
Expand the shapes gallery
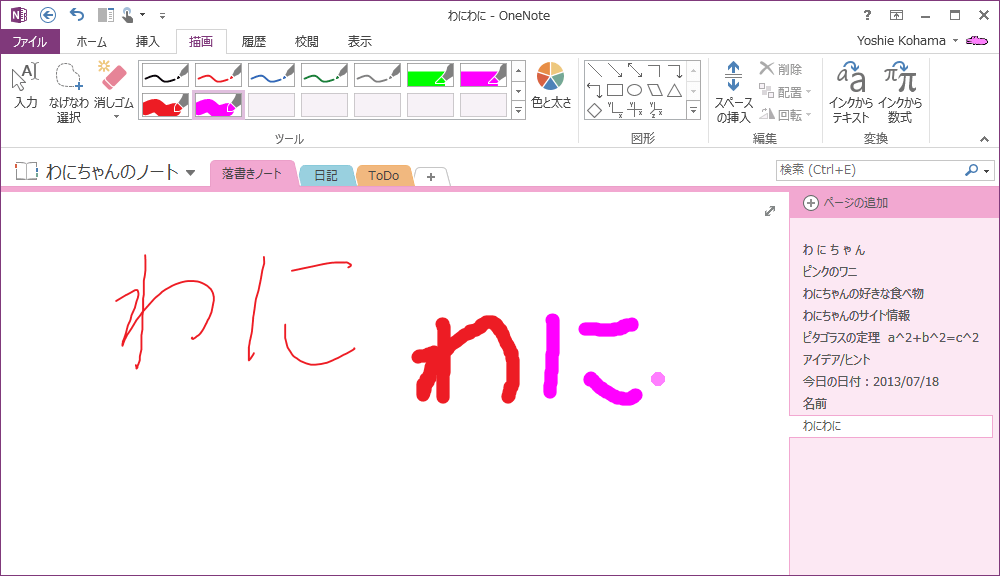pyautogui.click(x=693, y=110)
